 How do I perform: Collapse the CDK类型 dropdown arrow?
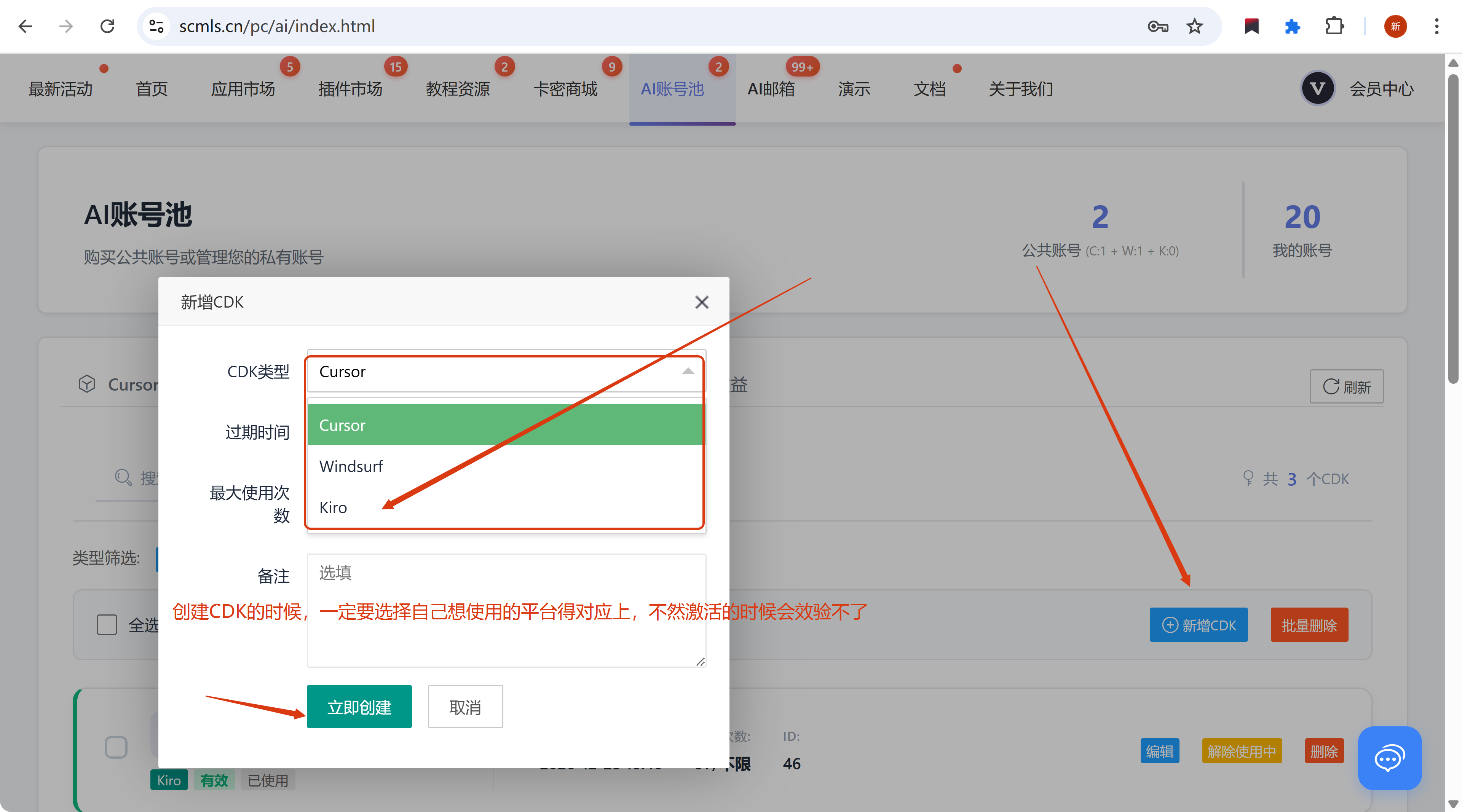(x=688, y=372)
